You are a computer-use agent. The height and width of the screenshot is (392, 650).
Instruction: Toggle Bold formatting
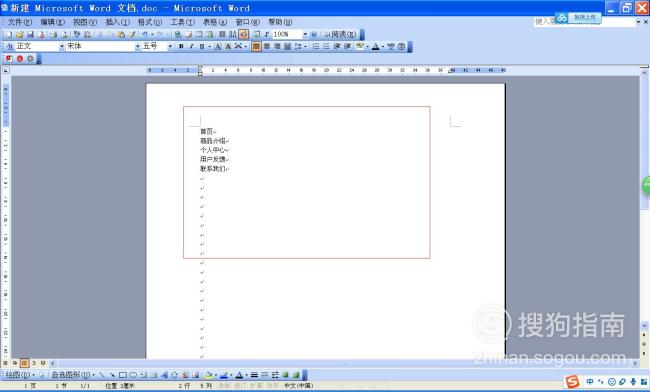click(x=181, y=46)
